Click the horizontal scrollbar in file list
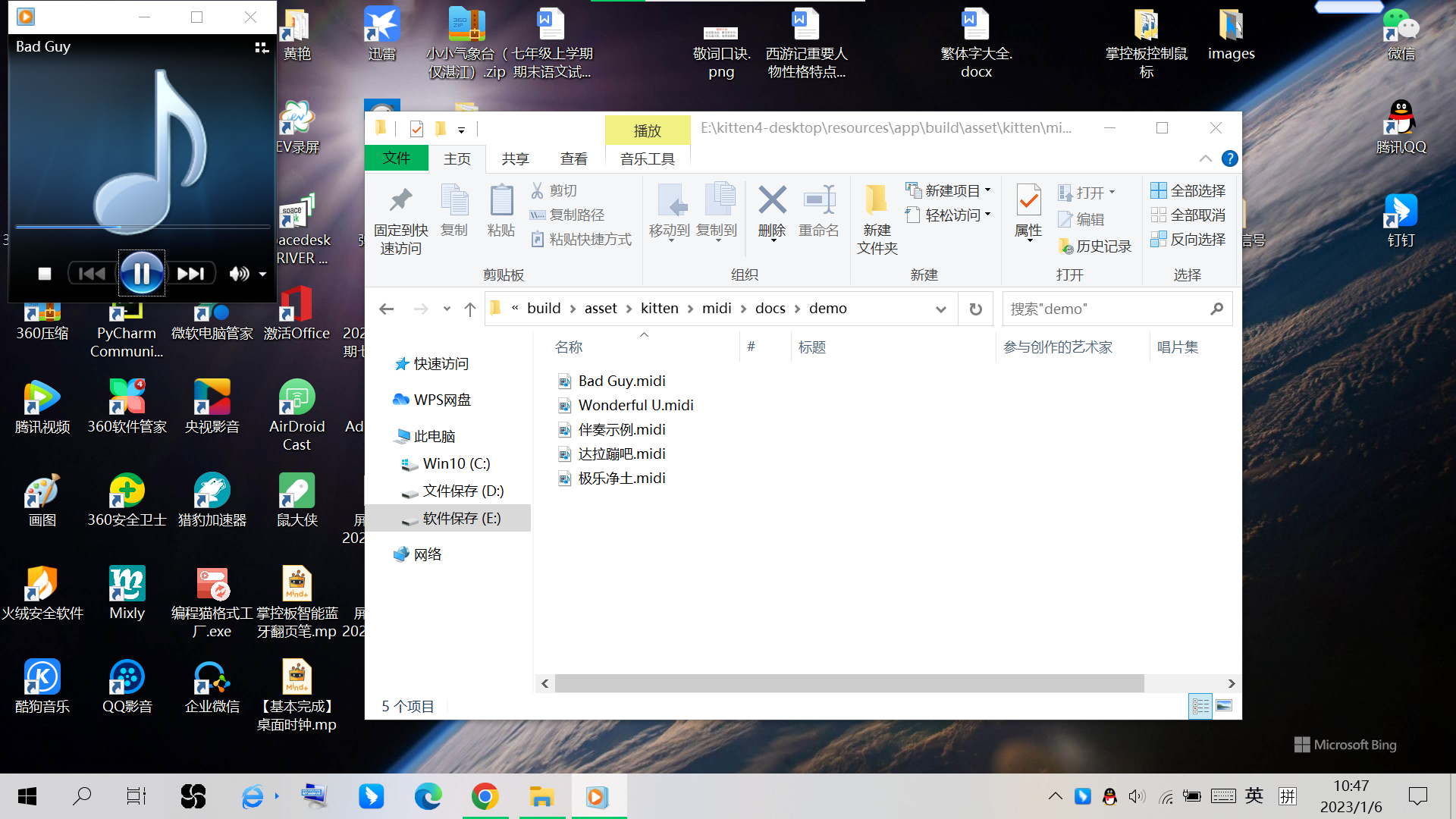The width and height of the screenshot is (1456, 819). click(849, 683)
